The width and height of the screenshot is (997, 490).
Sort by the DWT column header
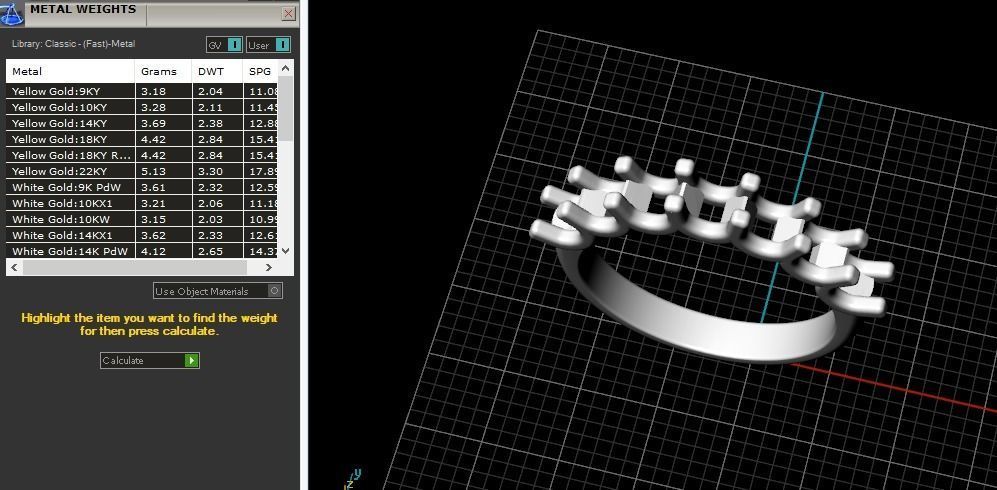(217, 71)
